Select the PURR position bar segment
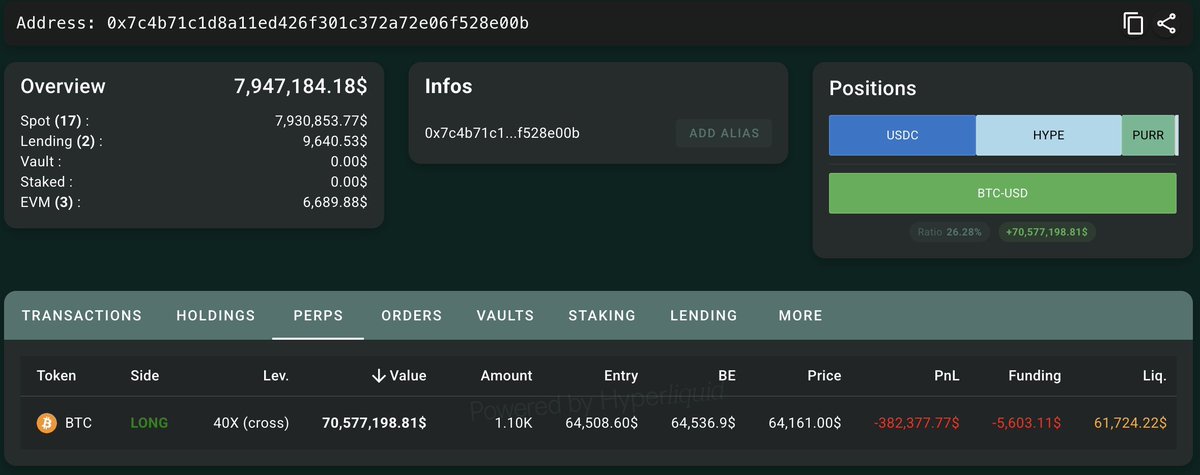This screenshot has height=475, width=1200. pyautogui.click(x=1148, y=135)
